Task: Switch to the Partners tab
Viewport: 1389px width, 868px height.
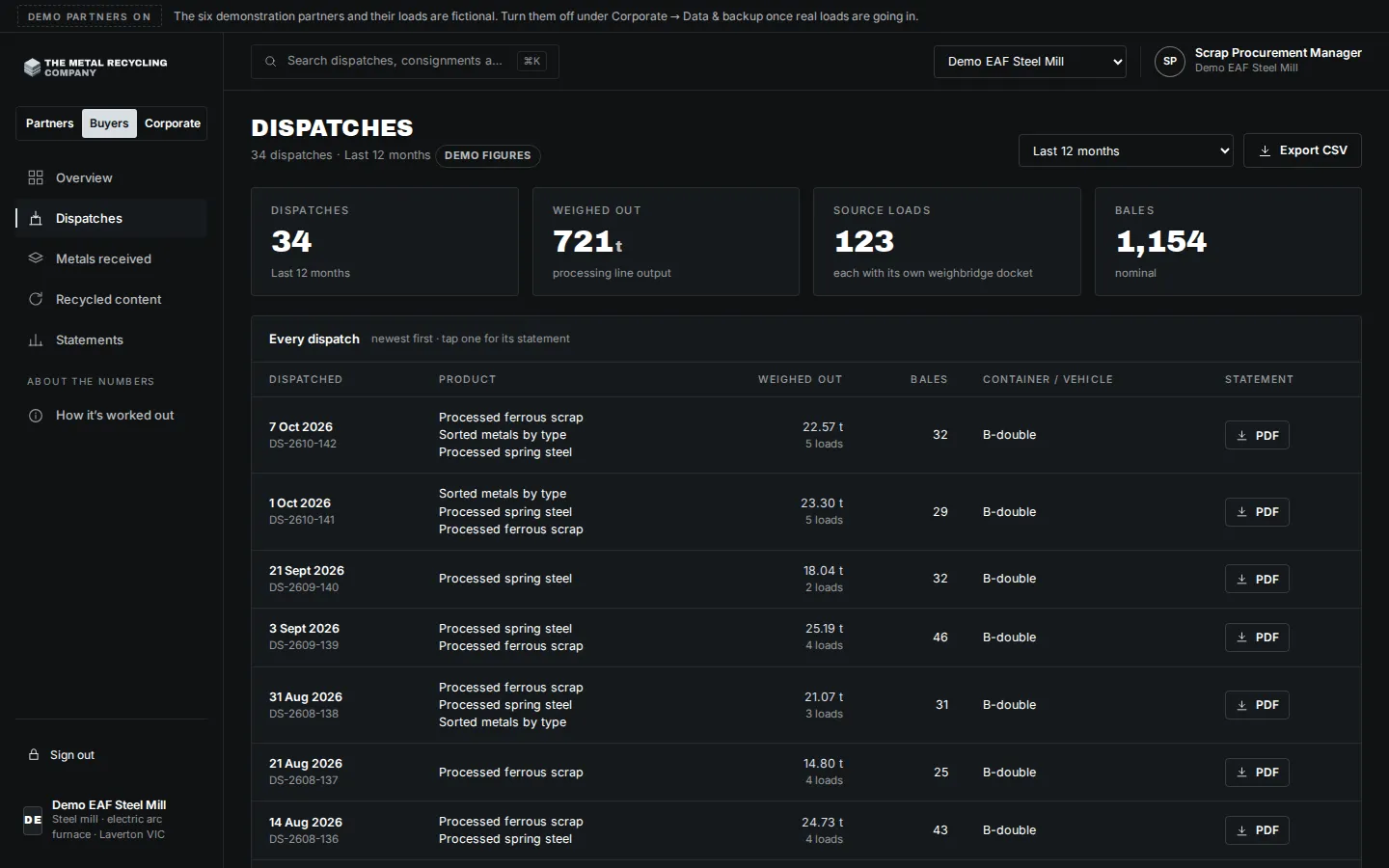Action: point(49,123)
